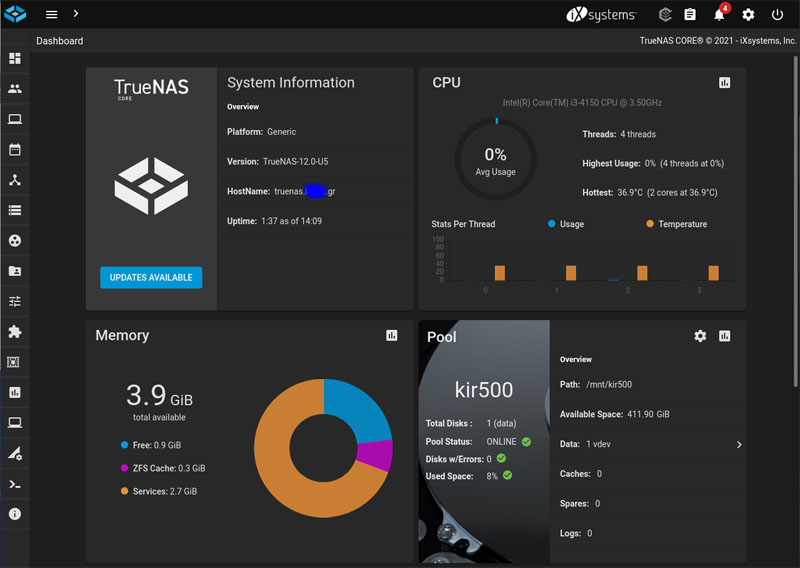
Task: Click the Usage legend dot
Action: coord(552,224)
